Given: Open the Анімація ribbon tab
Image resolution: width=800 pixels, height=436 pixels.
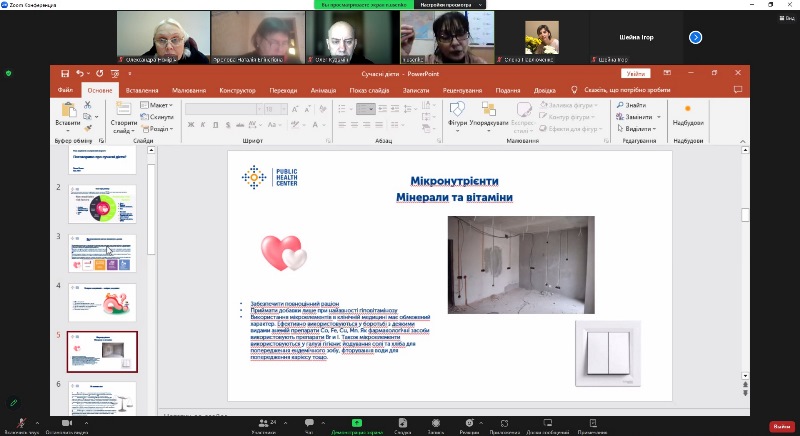Looking at the screenshot, I should click(x=323, y=90).
